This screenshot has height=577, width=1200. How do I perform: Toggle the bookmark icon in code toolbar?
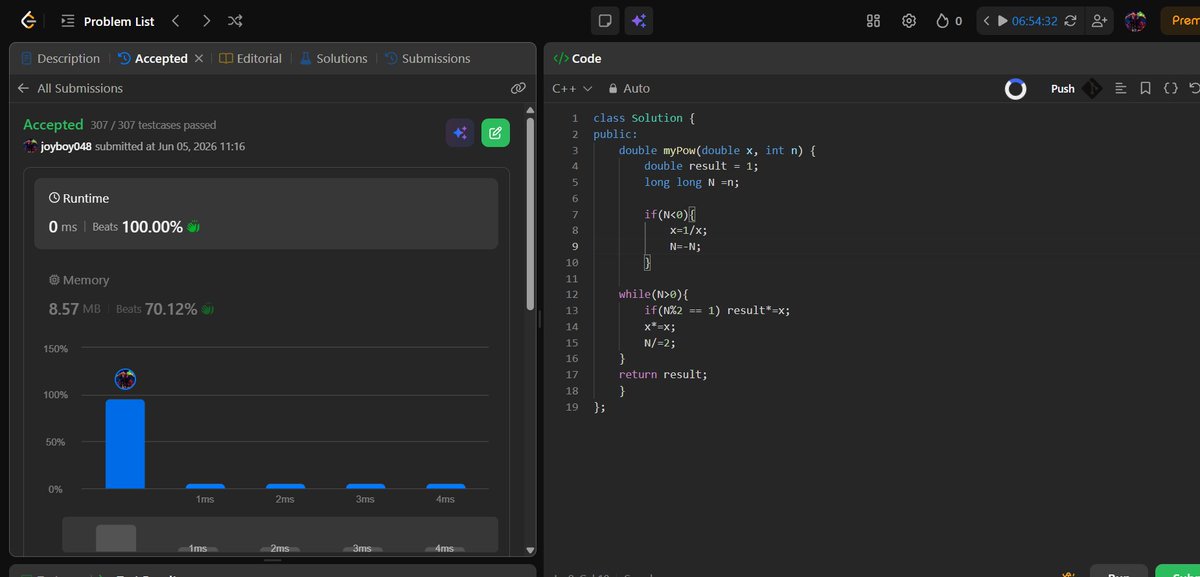click(x=1146, y=88)
